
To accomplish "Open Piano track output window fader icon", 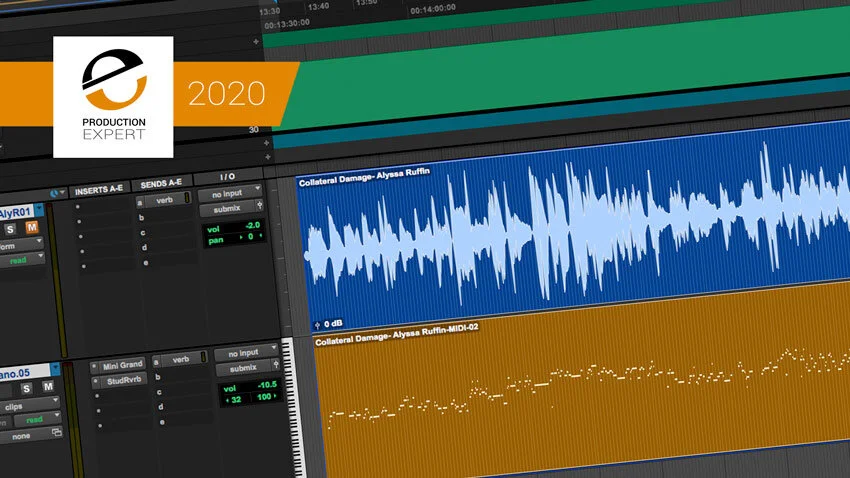I will point(275,365).
